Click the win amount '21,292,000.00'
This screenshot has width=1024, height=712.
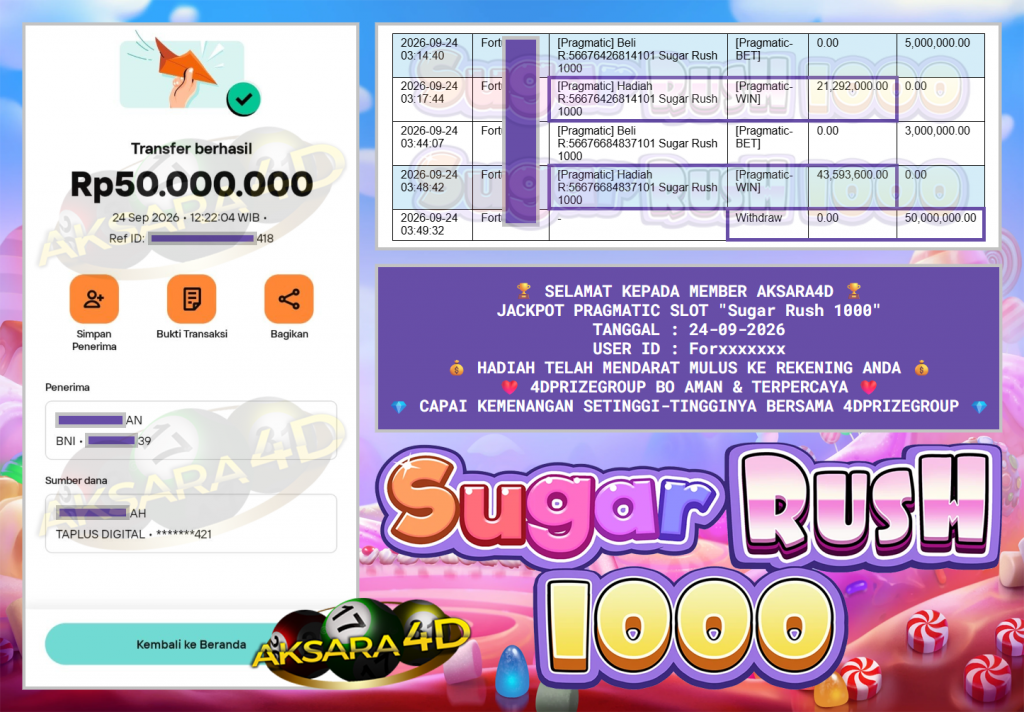coord(852,86)
